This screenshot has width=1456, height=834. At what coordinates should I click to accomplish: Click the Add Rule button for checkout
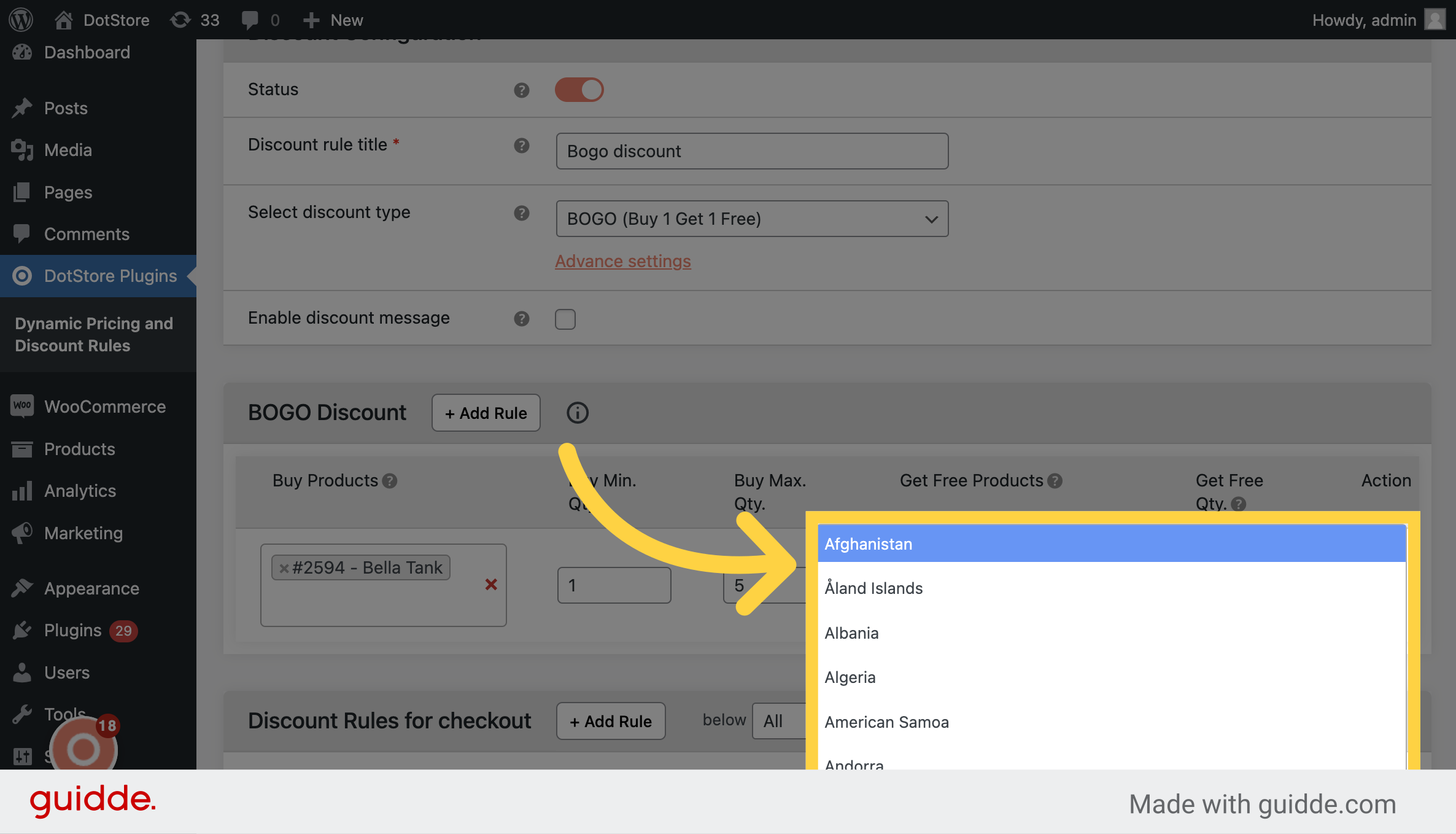click(x=610, y=720)
